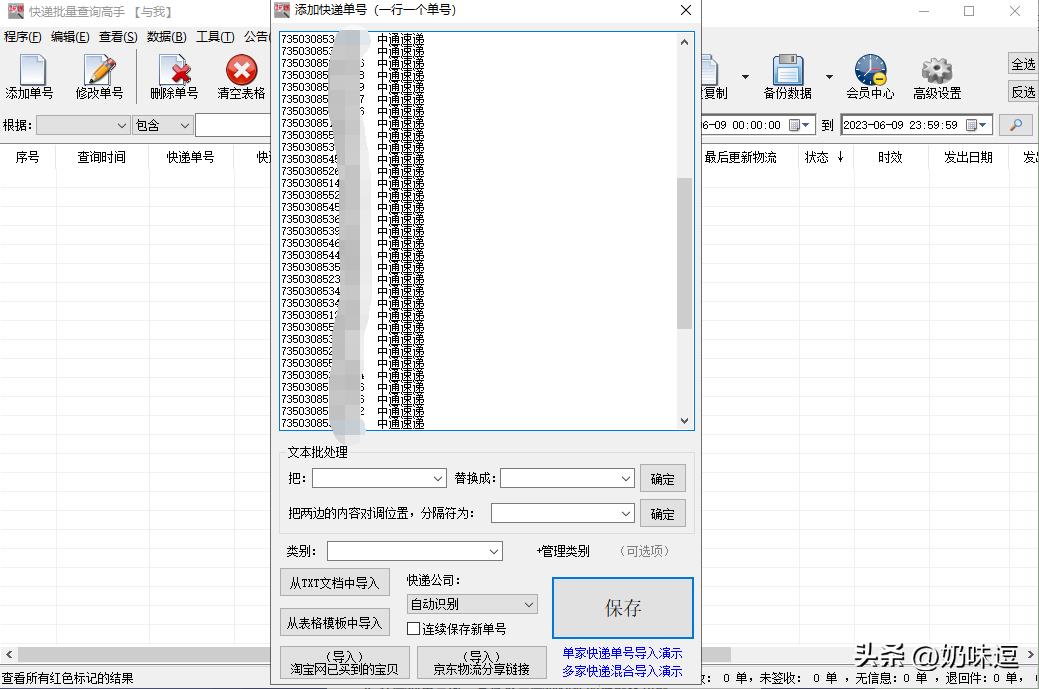Toggle the 状态 sort arrow in column header
This screenshot has width=1039, height=689.
(x=841, y=157)
